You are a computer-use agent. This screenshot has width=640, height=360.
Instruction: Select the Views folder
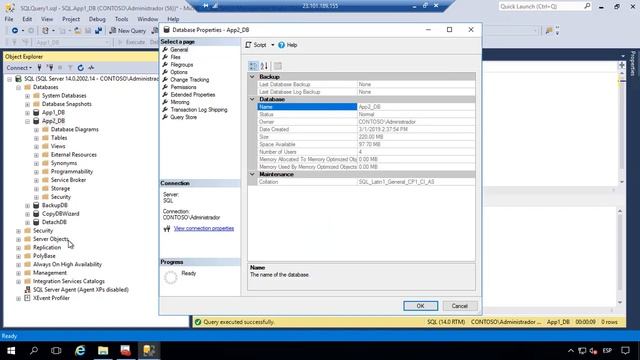tap(58, 146)
